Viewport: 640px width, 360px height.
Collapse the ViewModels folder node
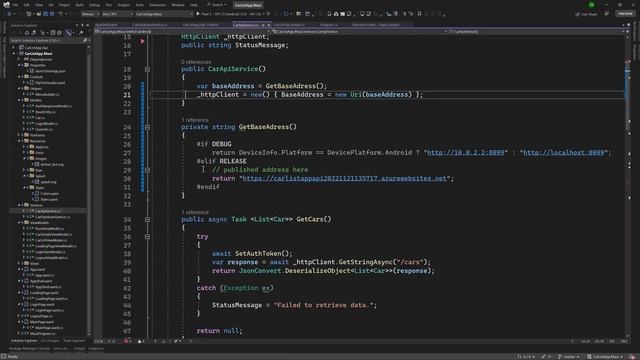[19, 223]
